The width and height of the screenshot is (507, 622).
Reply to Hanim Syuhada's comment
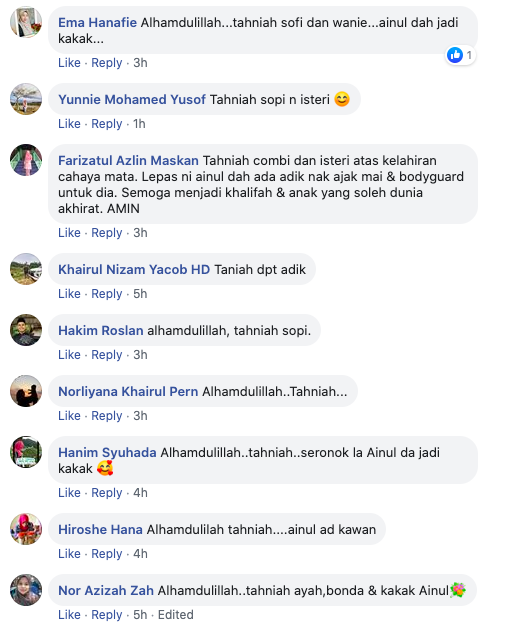pyautogui.click(x=107, y=493)
